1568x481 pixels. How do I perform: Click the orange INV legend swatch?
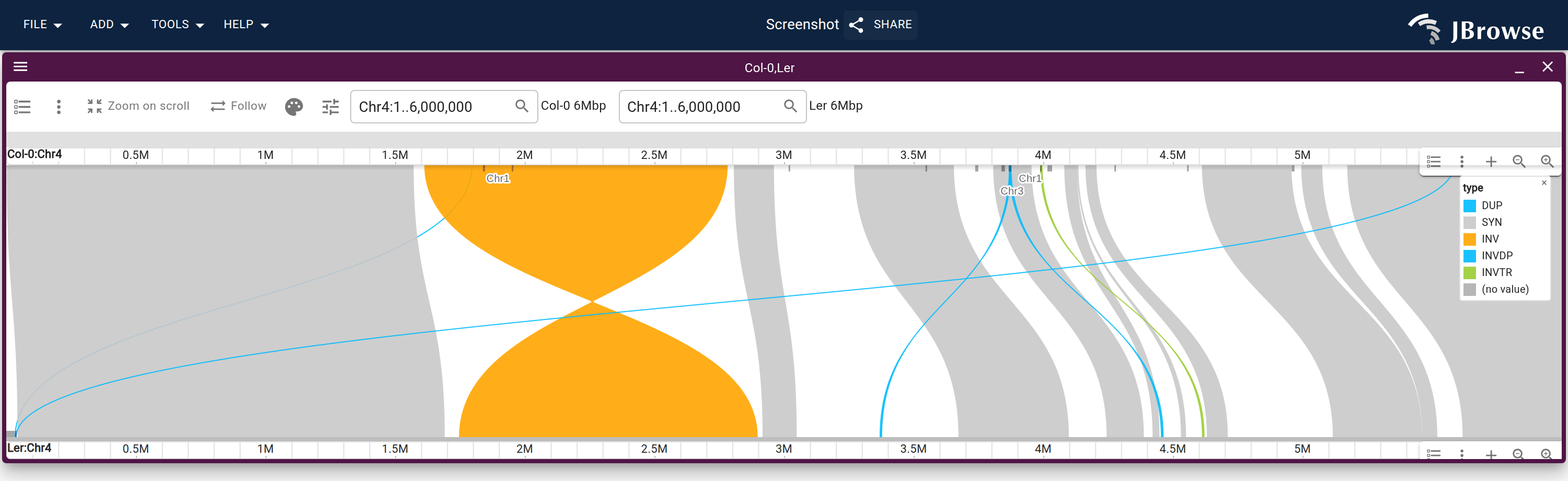pos(1469,239)
